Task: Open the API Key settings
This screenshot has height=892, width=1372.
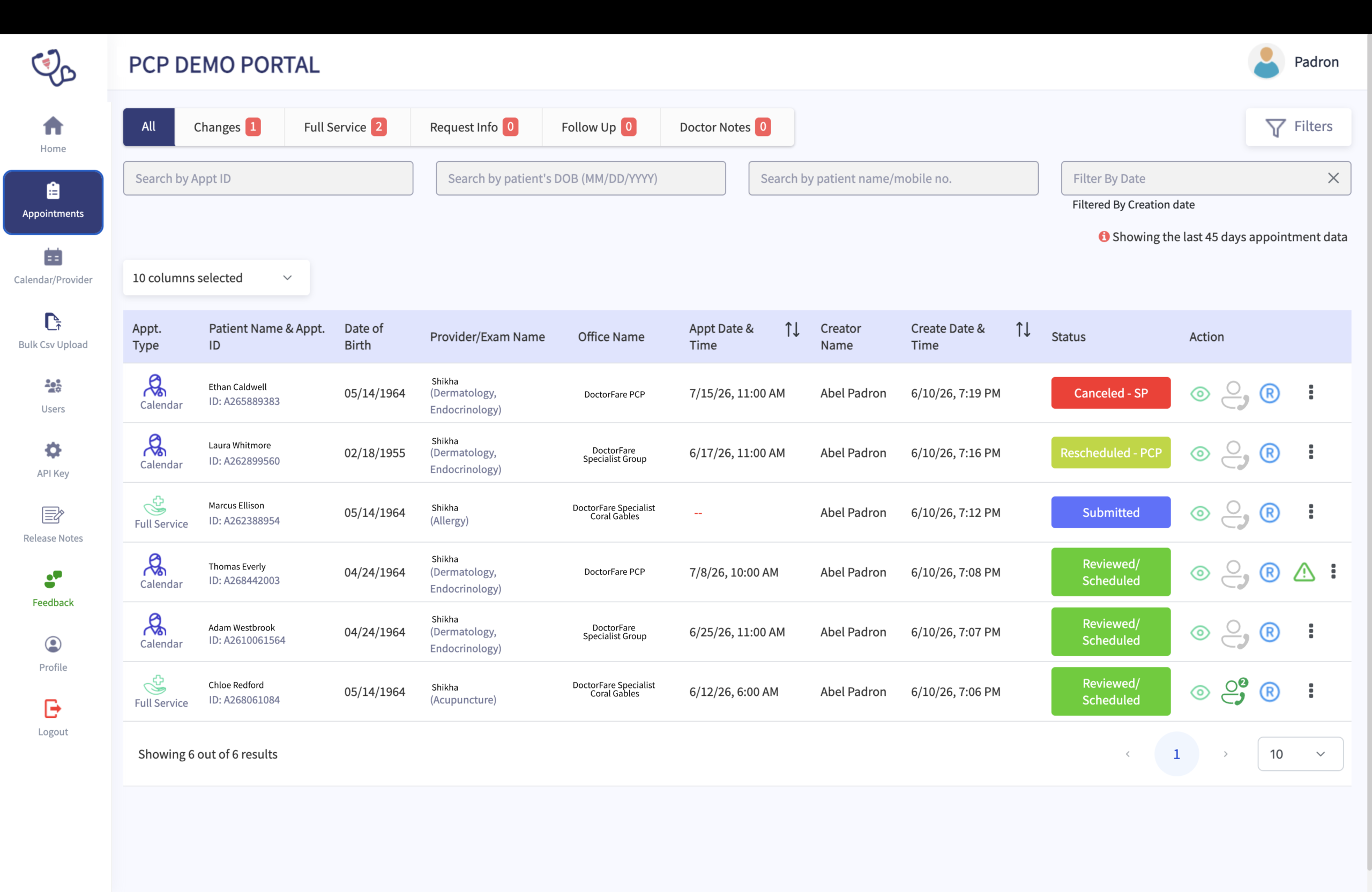Action: 53,460
